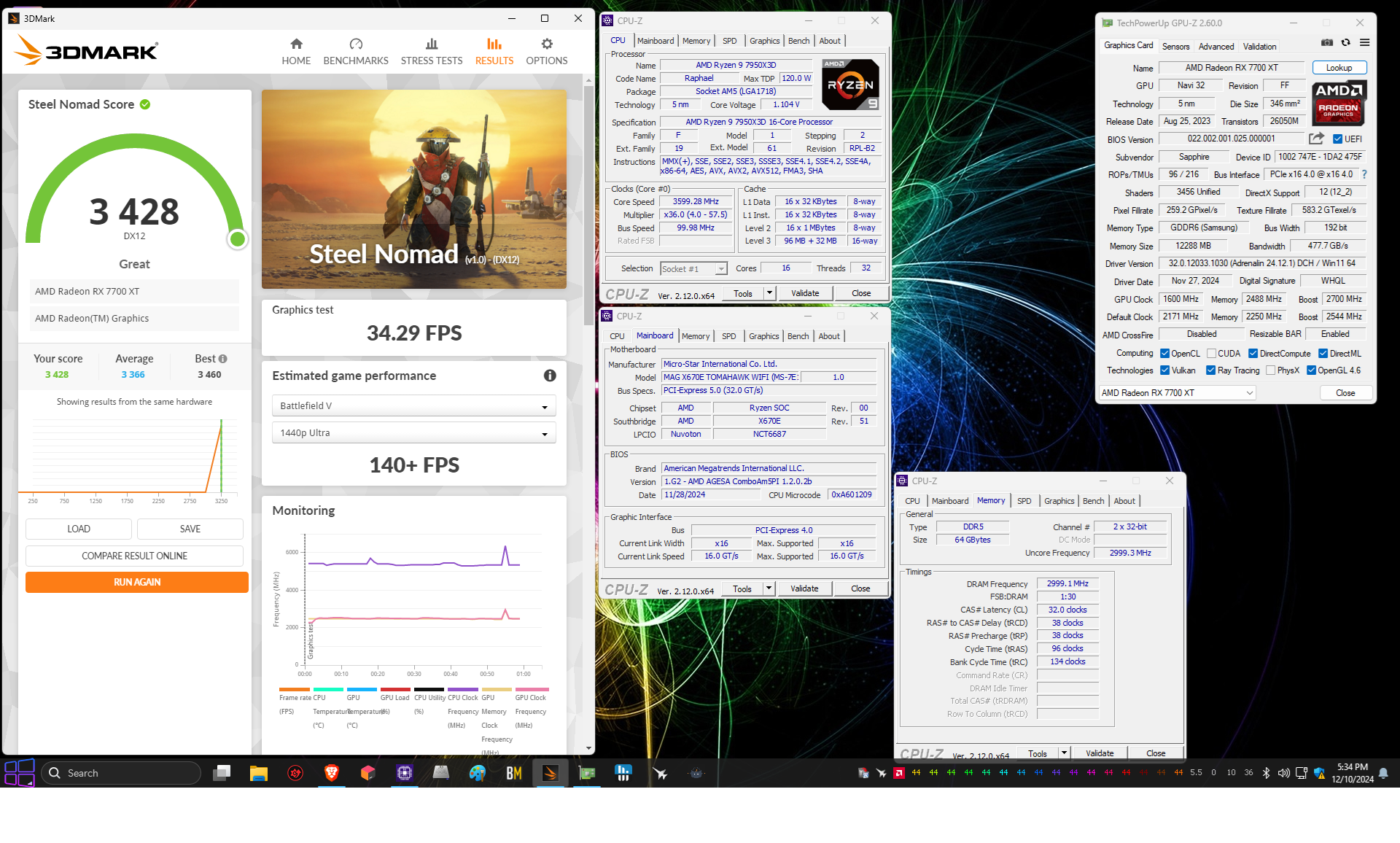Image resolution: width=1400 pixels, height=843 pixels.
Task: Click the 3DMark results vertical scrollbar
Action: (x=588, y=204)
